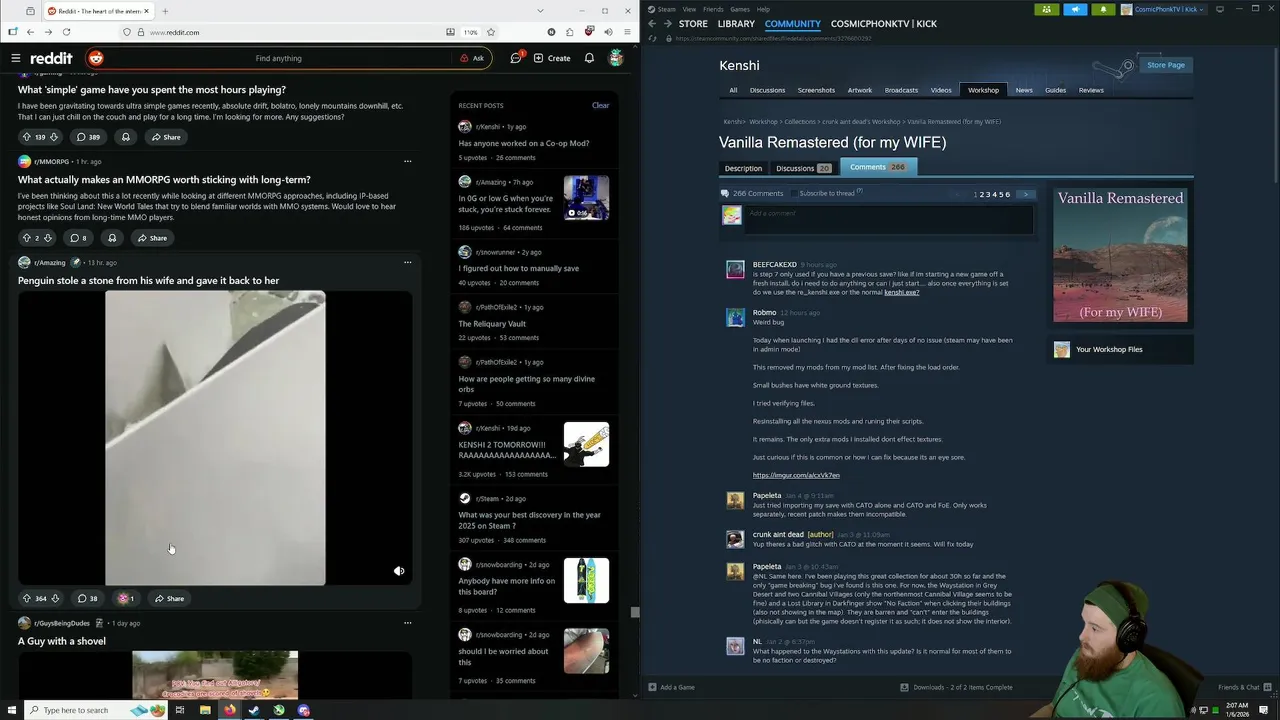This screenshot has height=720, width=1280.
Task: Open Steam's View menu
Action: pyautogui.click(x=689, y=9)
